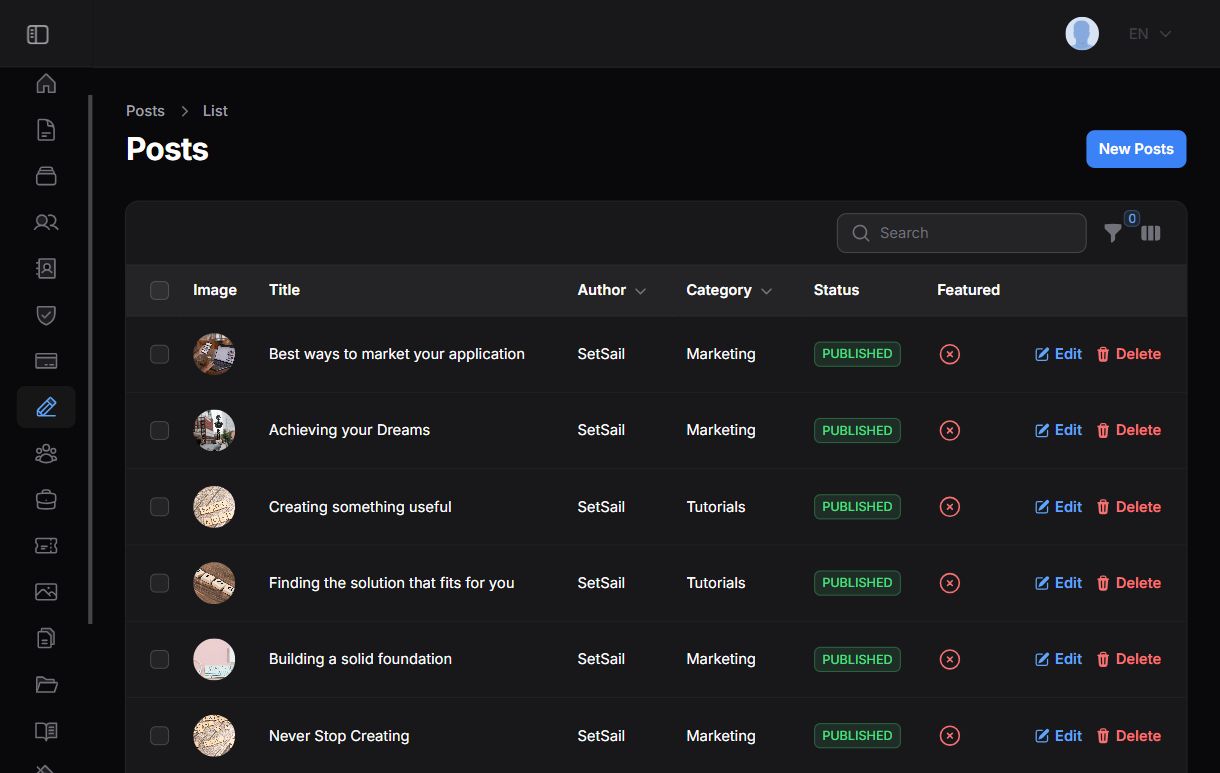The image size is (1220, 773).
Task: Tick checkbox for Never Stop Creating row
Action: click(x=159, y=736)
